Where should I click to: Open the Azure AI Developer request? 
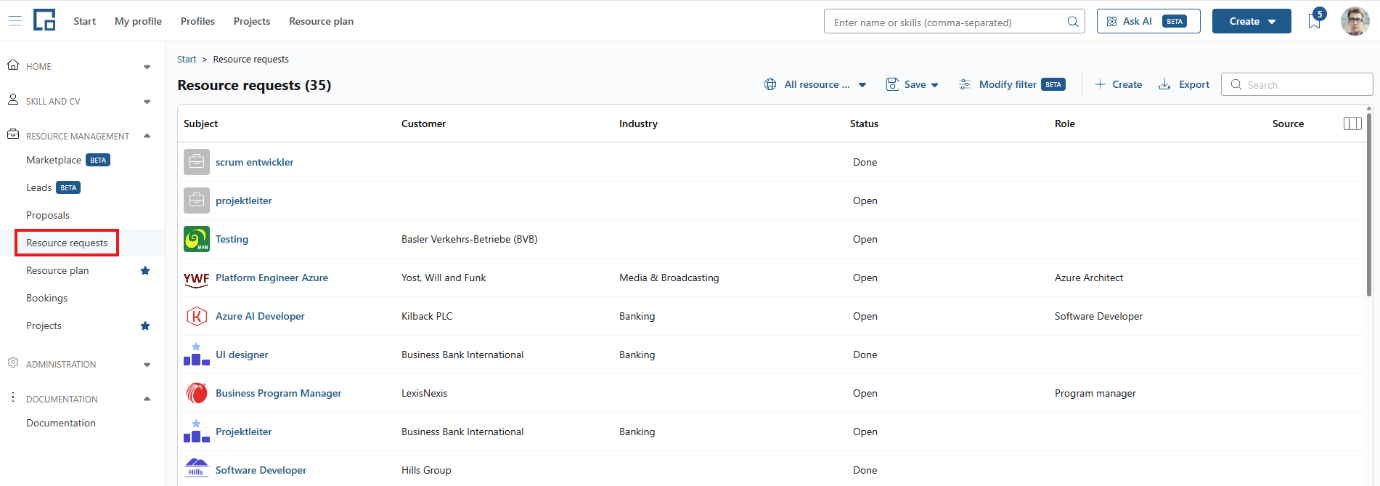(260, 316)
